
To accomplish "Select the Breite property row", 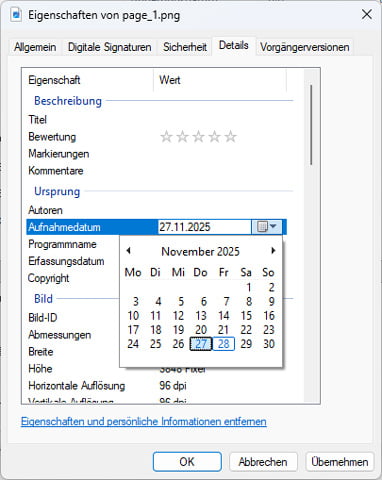I will click(x=41, y=352).
